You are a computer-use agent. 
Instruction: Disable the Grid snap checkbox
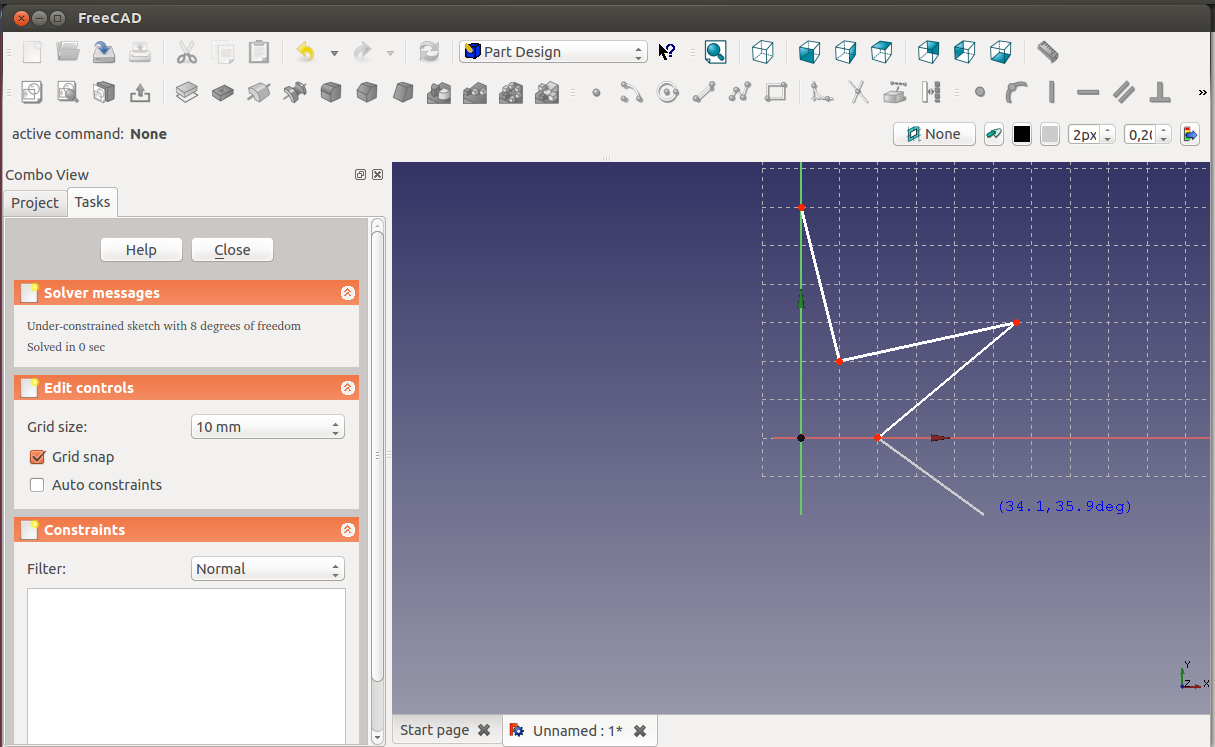pyautogui.click(x=38, y=457)
